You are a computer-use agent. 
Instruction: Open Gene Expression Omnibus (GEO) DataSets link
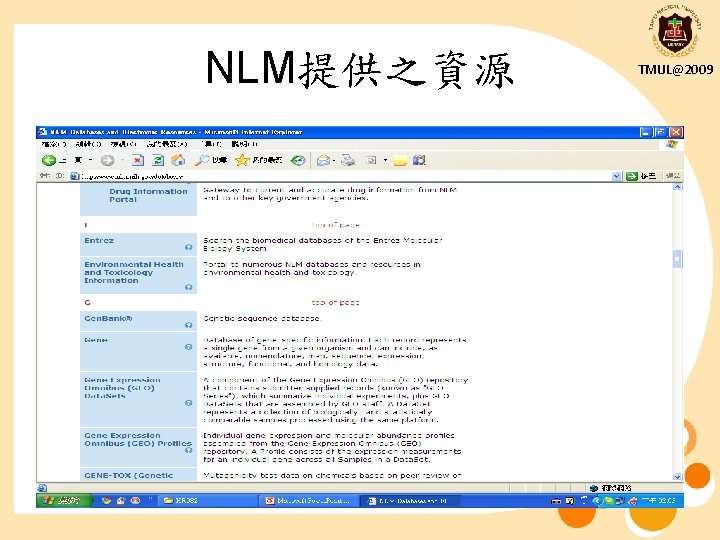[x=122, y=388]
